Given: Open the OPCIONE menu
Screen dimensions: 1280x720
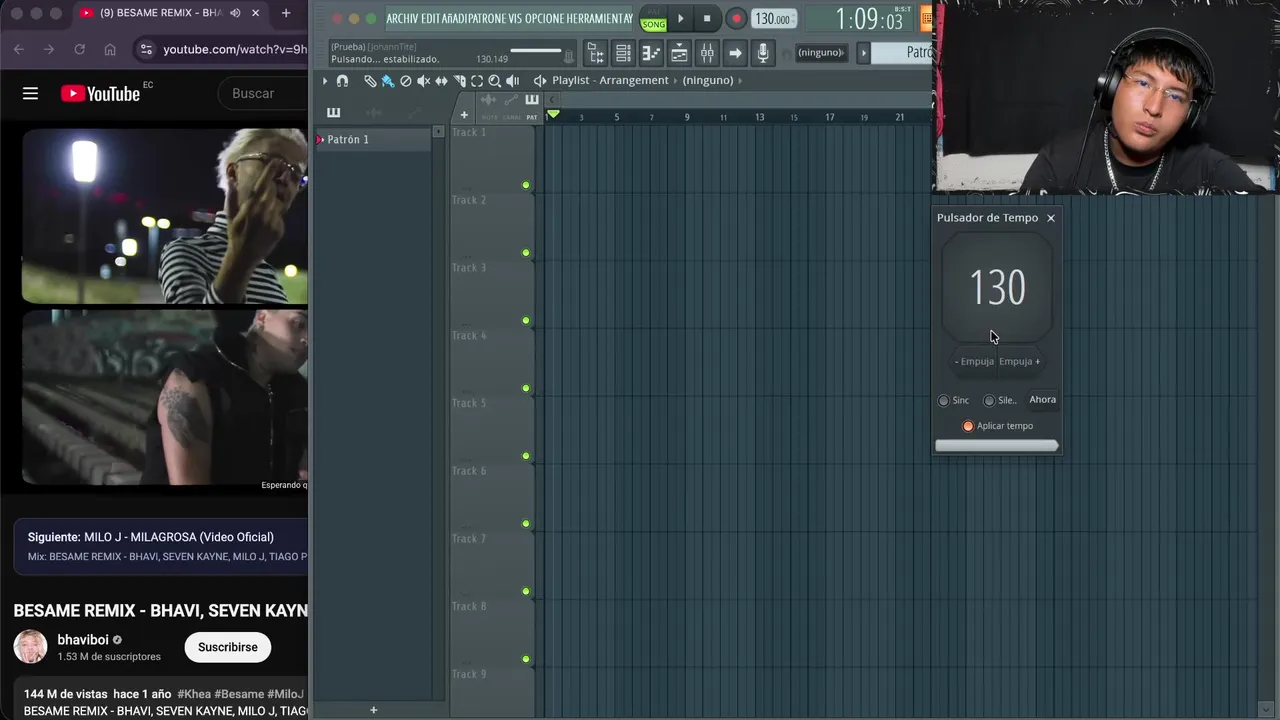Looking at the screenshot, I should (x=544, y=19).
